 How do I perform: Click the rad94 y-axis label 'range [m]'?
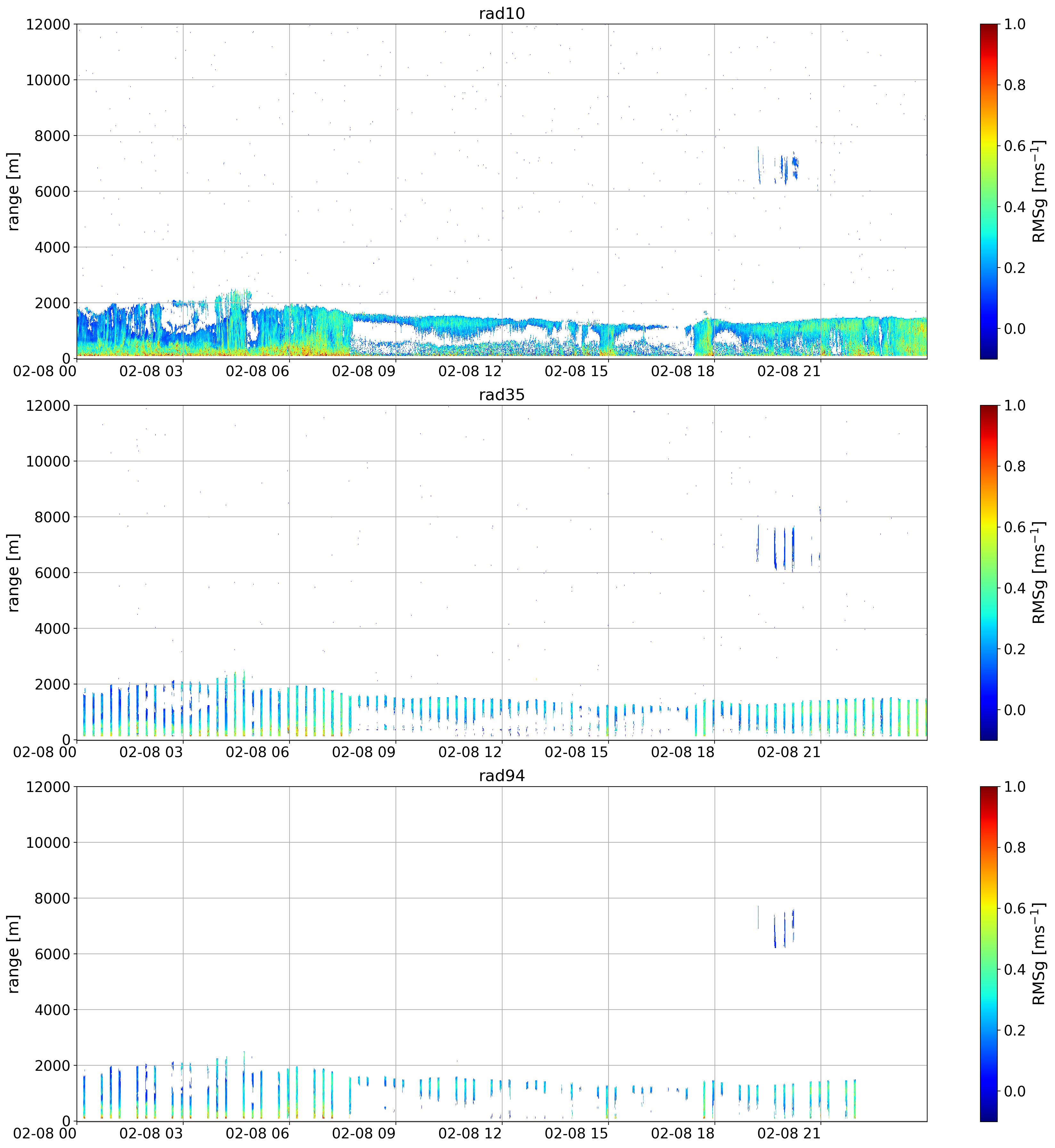pos(13,954)
